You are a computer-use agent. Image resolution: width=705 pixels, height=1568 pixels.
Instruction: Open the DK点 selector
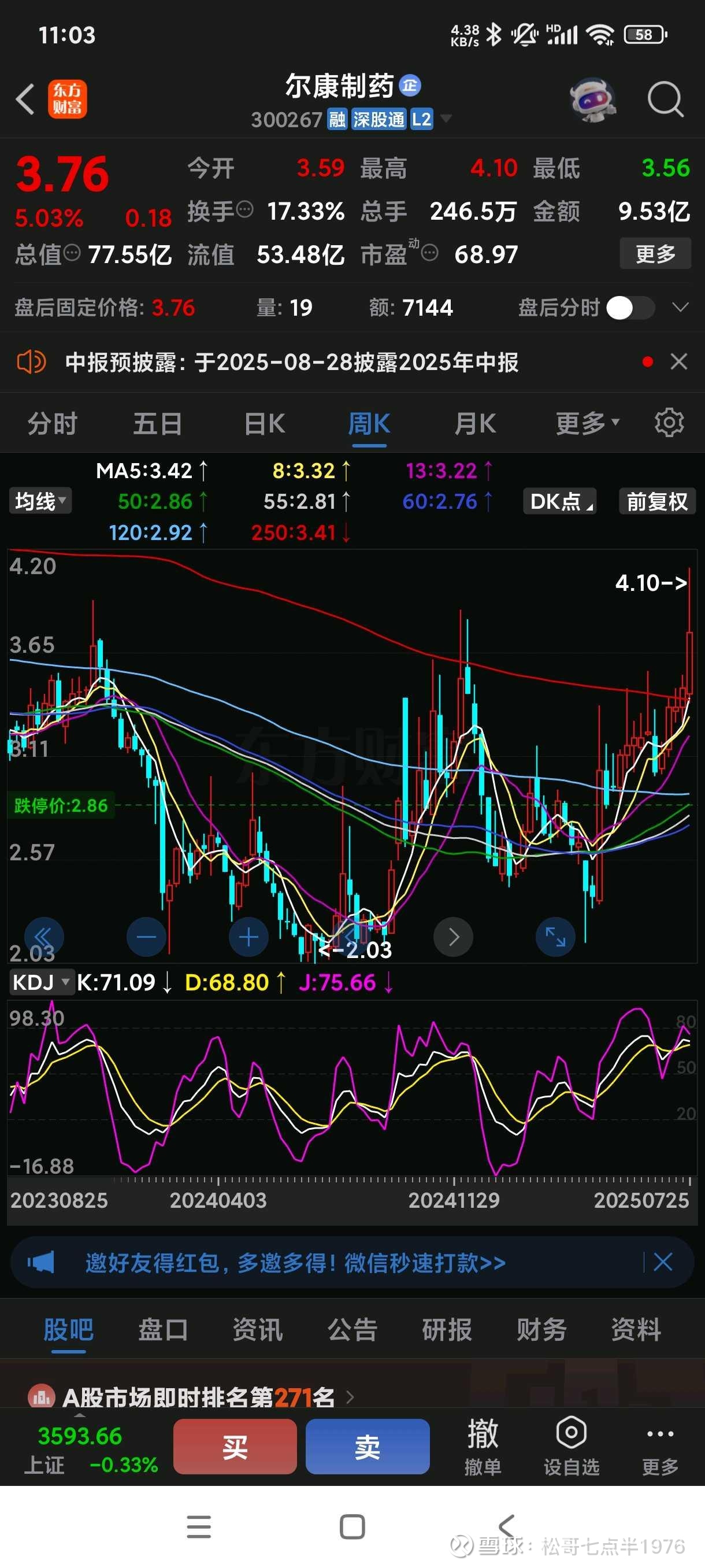[559, 501]
